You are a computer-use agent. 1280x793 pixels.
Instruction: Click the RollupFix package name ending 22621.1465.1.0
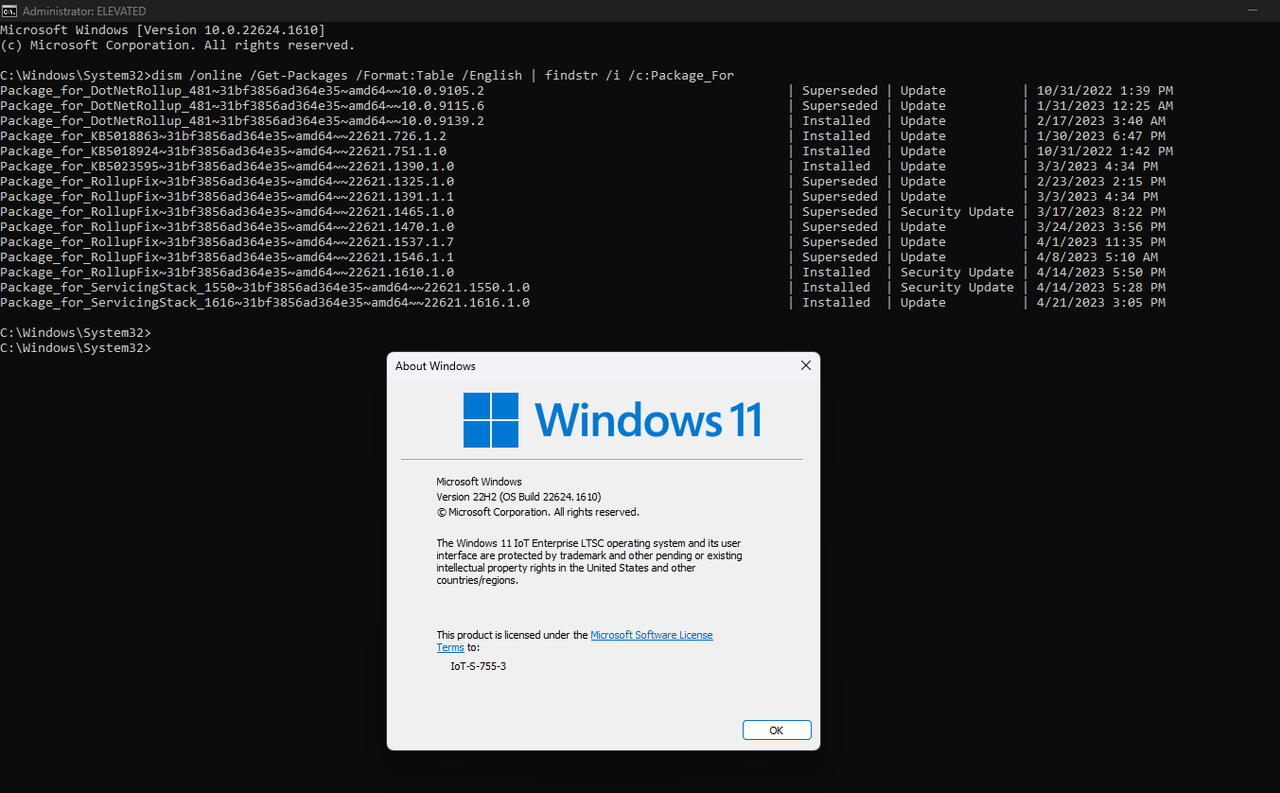(227, 211)
